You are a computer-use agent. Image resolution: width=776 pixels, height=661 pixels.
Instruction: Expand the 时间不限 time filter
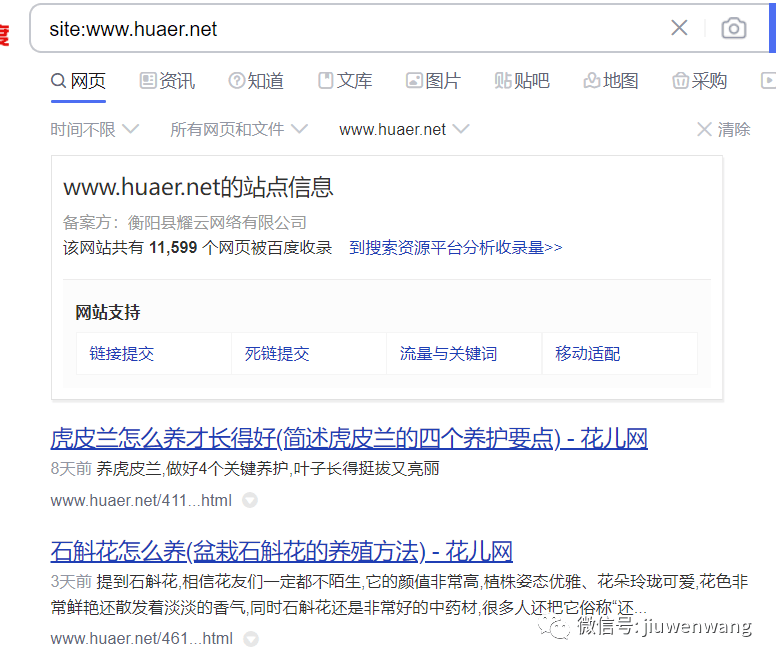[95, 130]
